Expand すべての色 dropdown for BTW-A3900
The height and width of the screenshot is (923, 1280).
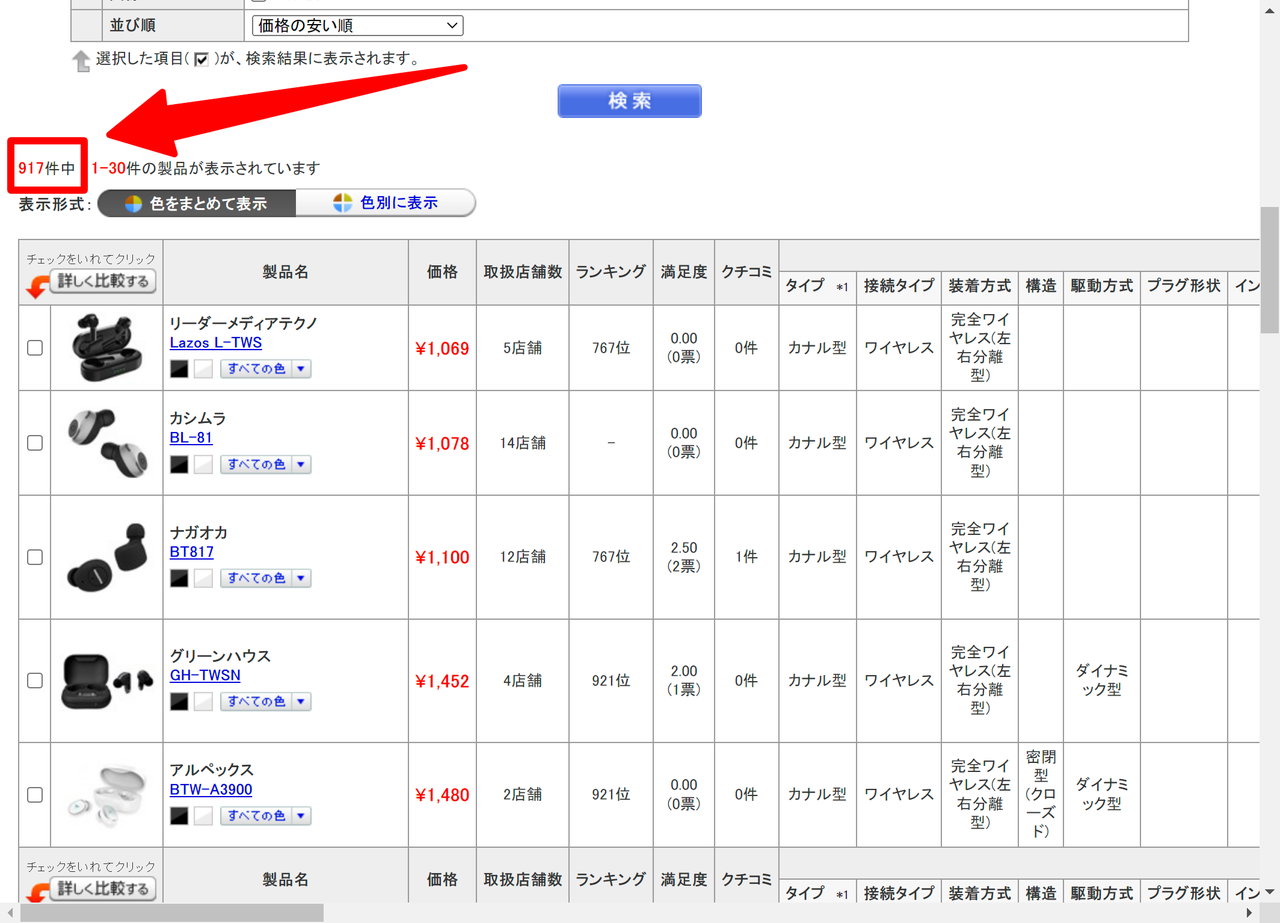(265, 816)
